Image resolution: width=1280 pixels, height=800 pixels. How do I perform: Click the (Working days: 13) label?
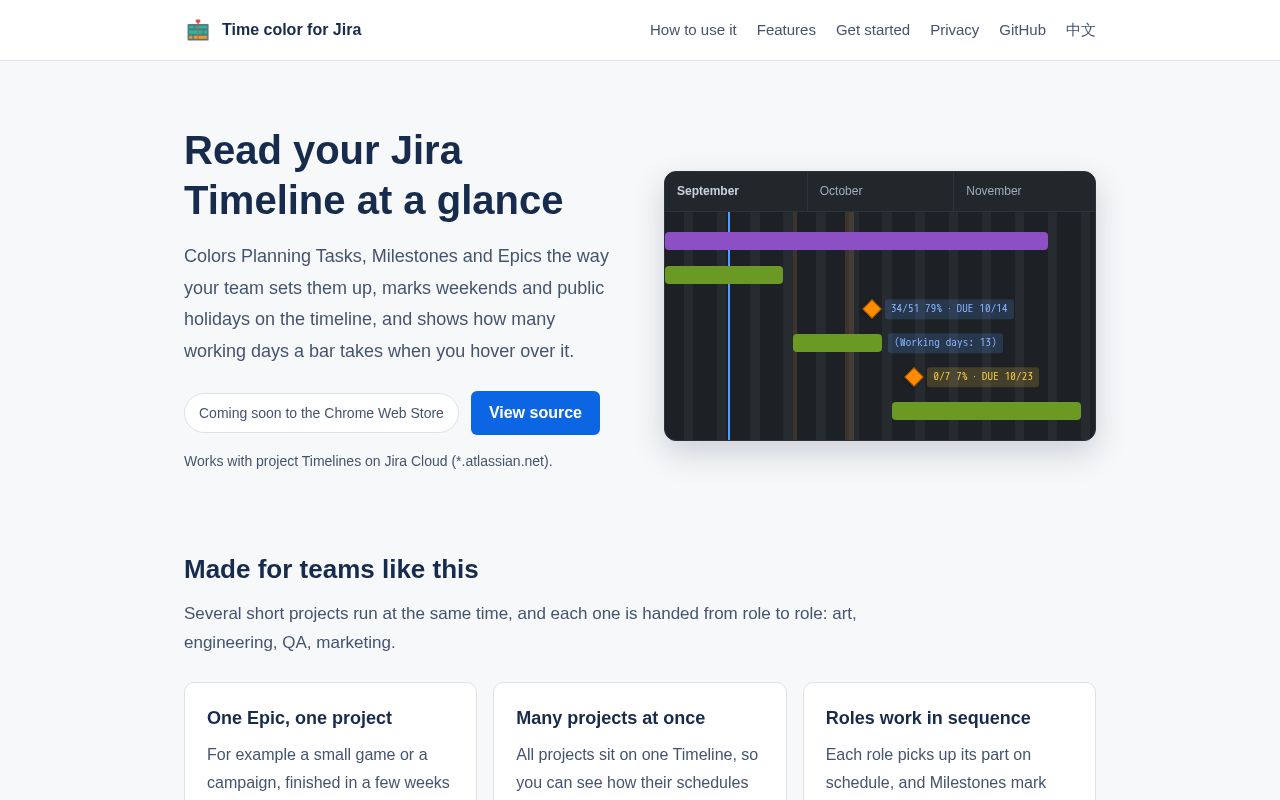(x=945, y=343)
